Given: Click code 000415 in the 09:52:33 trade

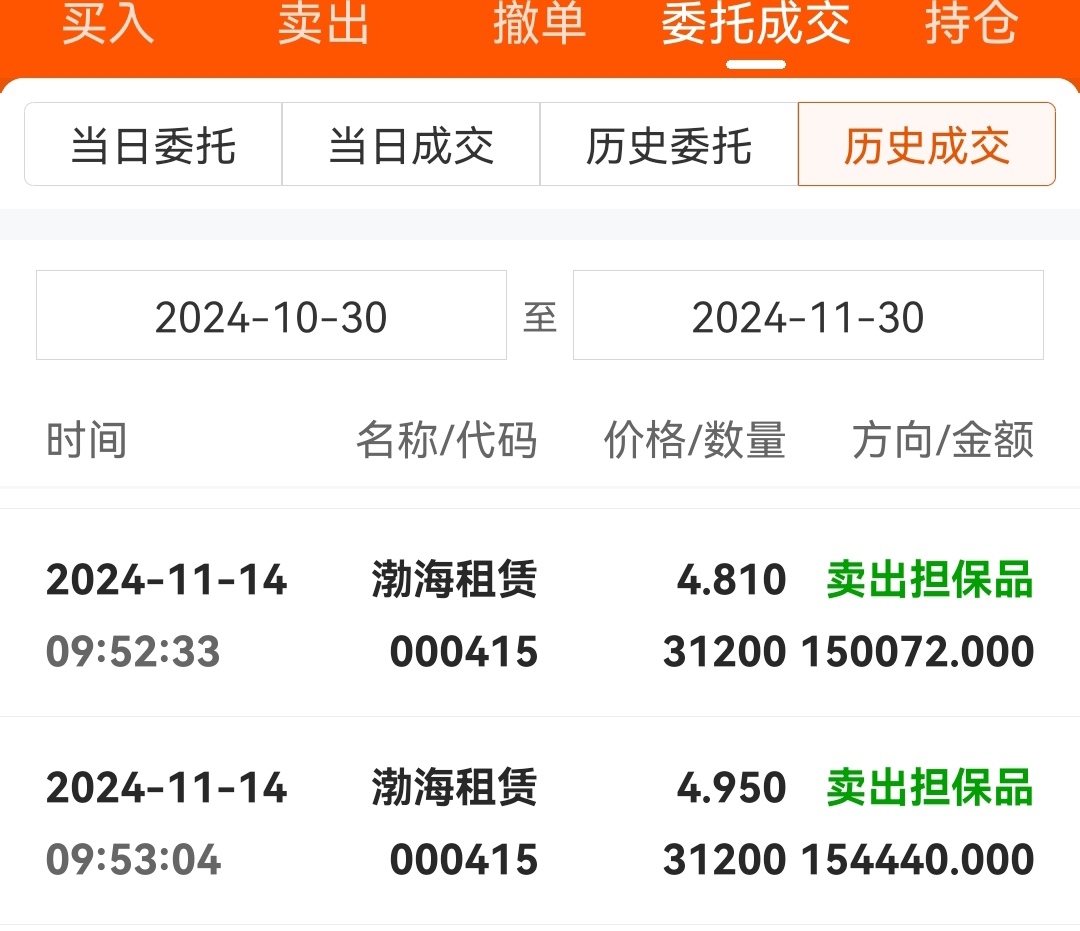Looking at the screenshot, I should point(464,651).
